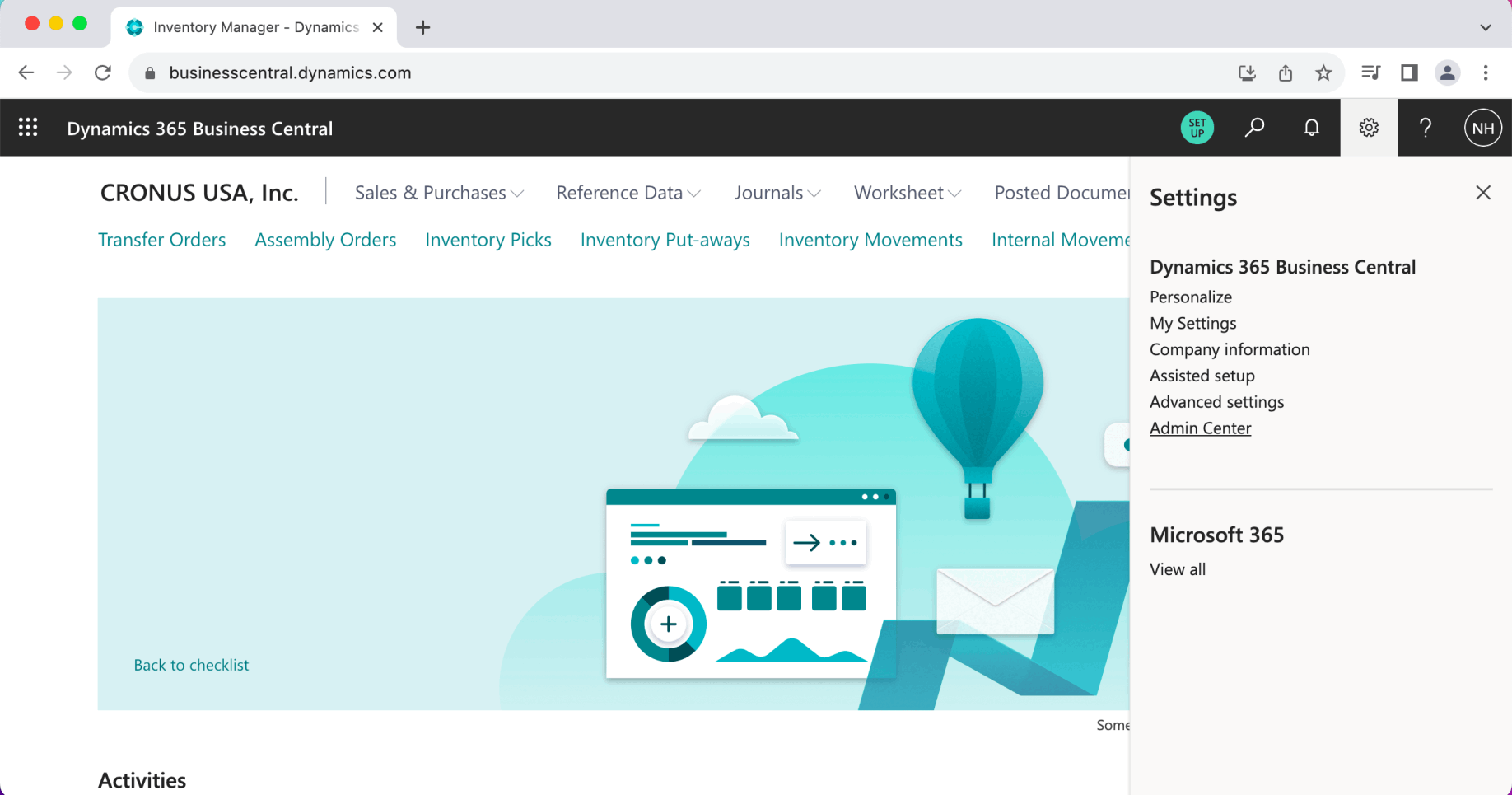Open the NH user account avatar
This screenshot has width=1512, height=795.
click(x=1482, y=128)
